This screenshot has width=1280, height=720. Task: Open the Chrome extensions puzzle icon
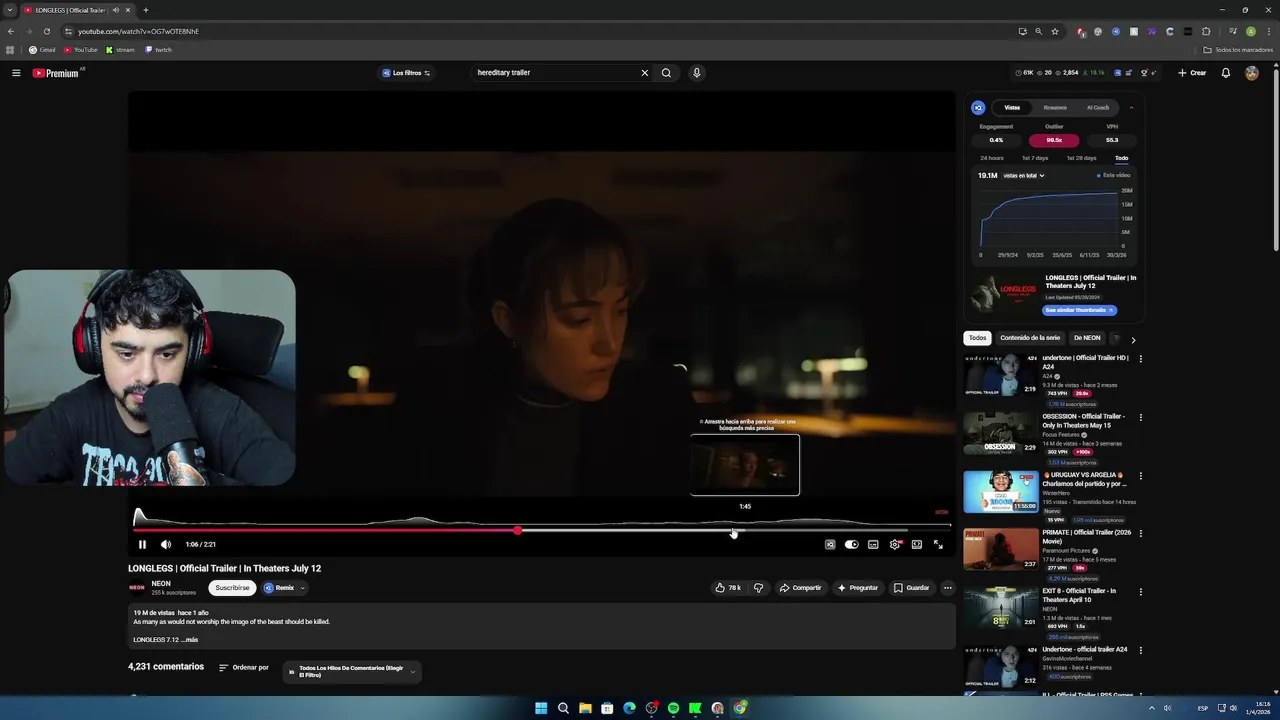pyautogui.click(x=1206, y=31)
